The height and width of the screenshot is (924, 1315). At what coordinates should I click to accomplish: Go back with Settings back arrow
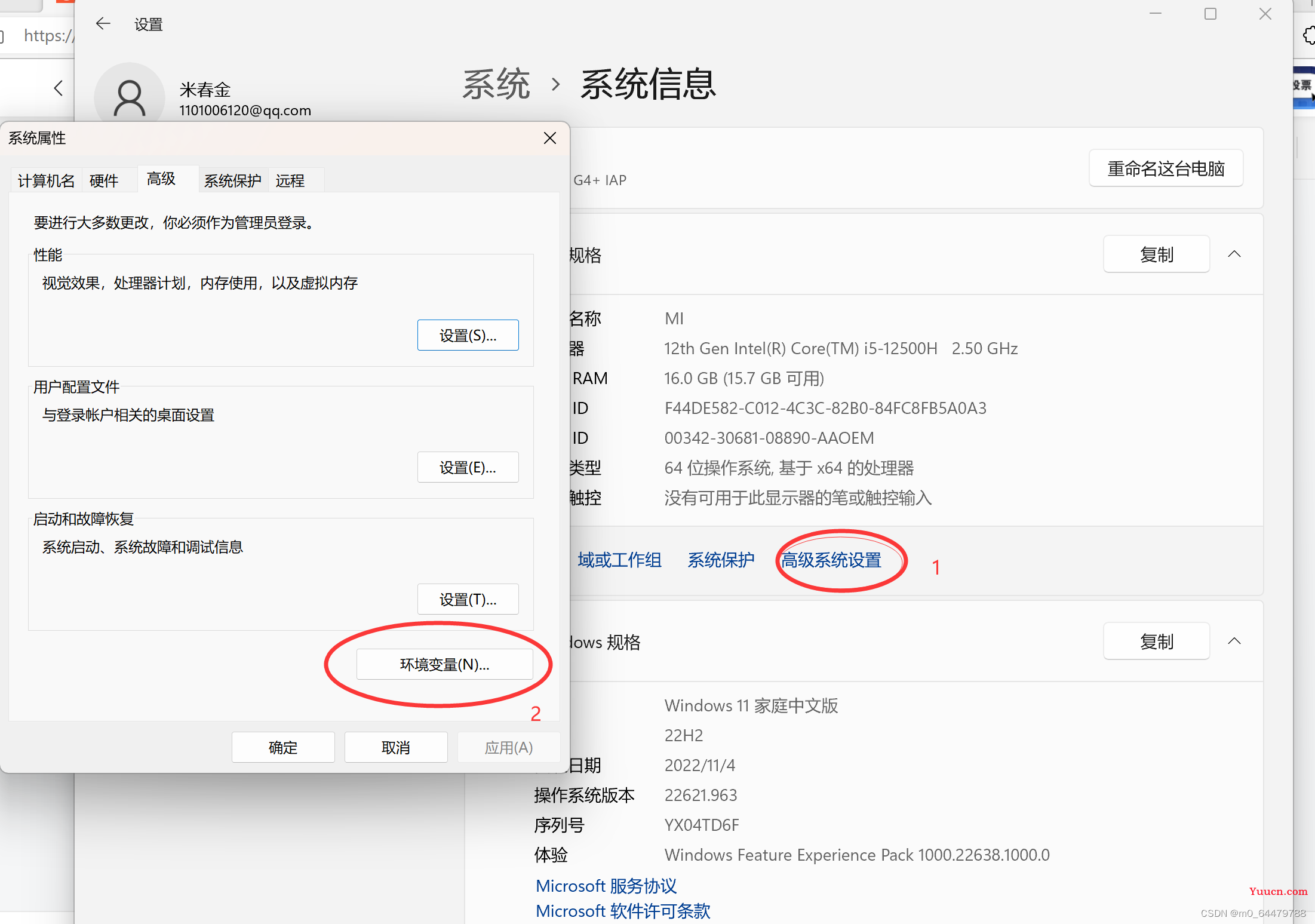(103, 24)
